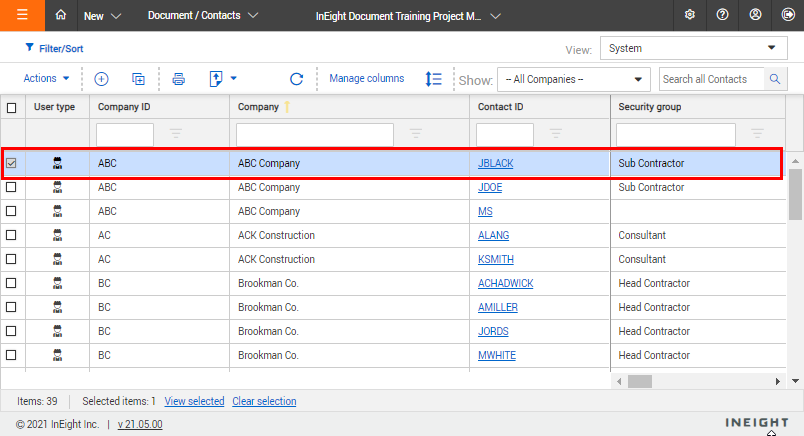Check the ACHADWICK row checkbox
Image resolution: width=804 pixels, height=436 pixels.
point(11,283)
